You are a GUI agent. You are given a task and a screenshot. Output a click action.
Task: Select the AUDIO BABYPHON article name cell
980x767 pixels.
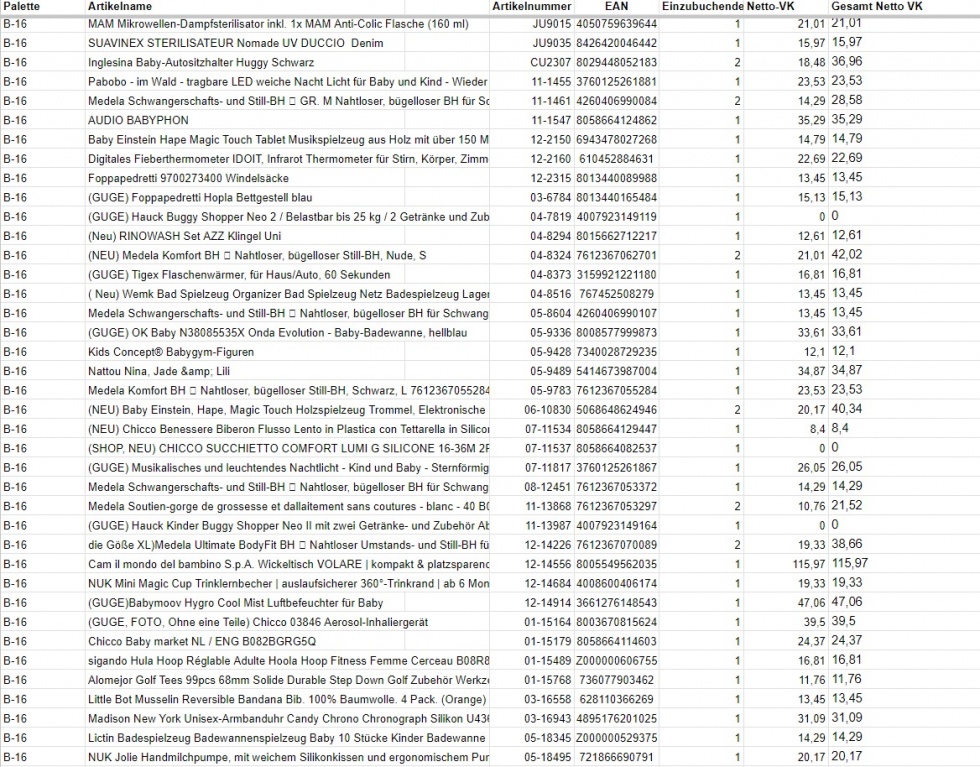pos(138,120)
